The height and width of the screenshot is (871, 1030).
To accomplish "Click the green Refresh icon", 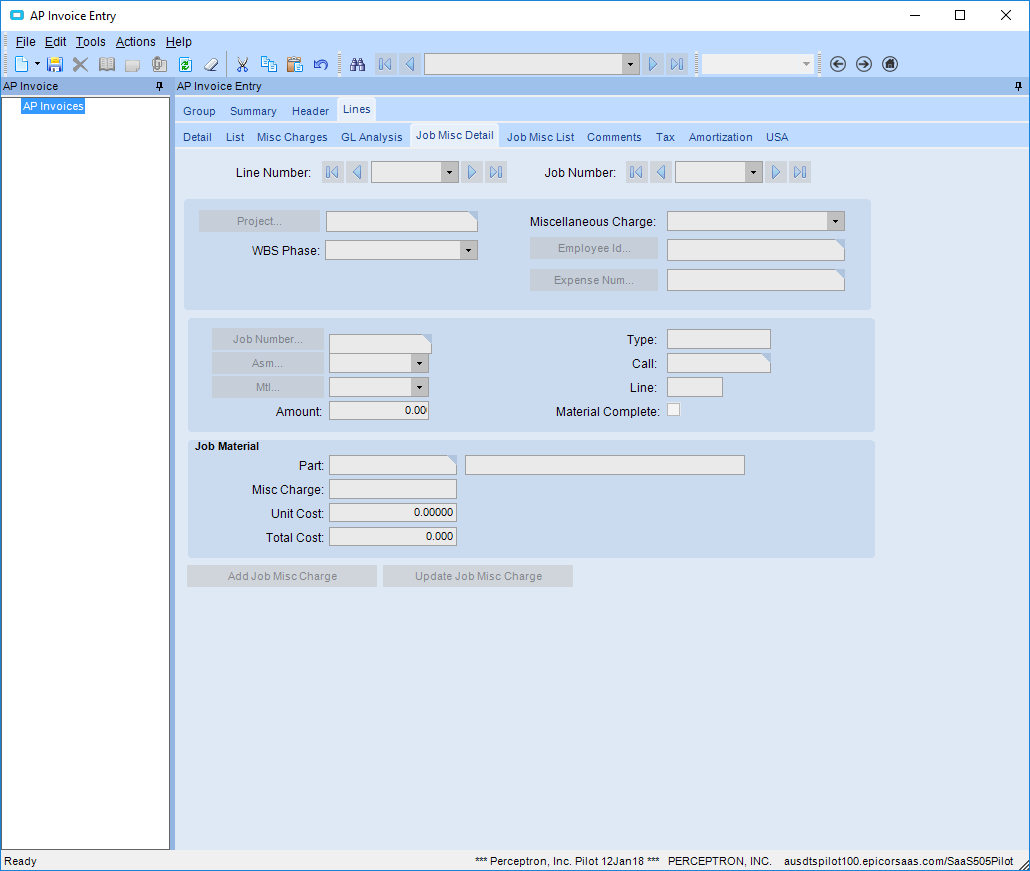I will coord(185,64).
